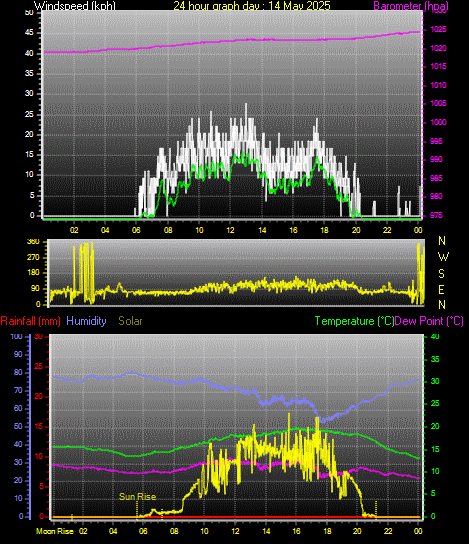Click the Solar legend label
Viewport: 469px width, 544px height.
point(130,321)
